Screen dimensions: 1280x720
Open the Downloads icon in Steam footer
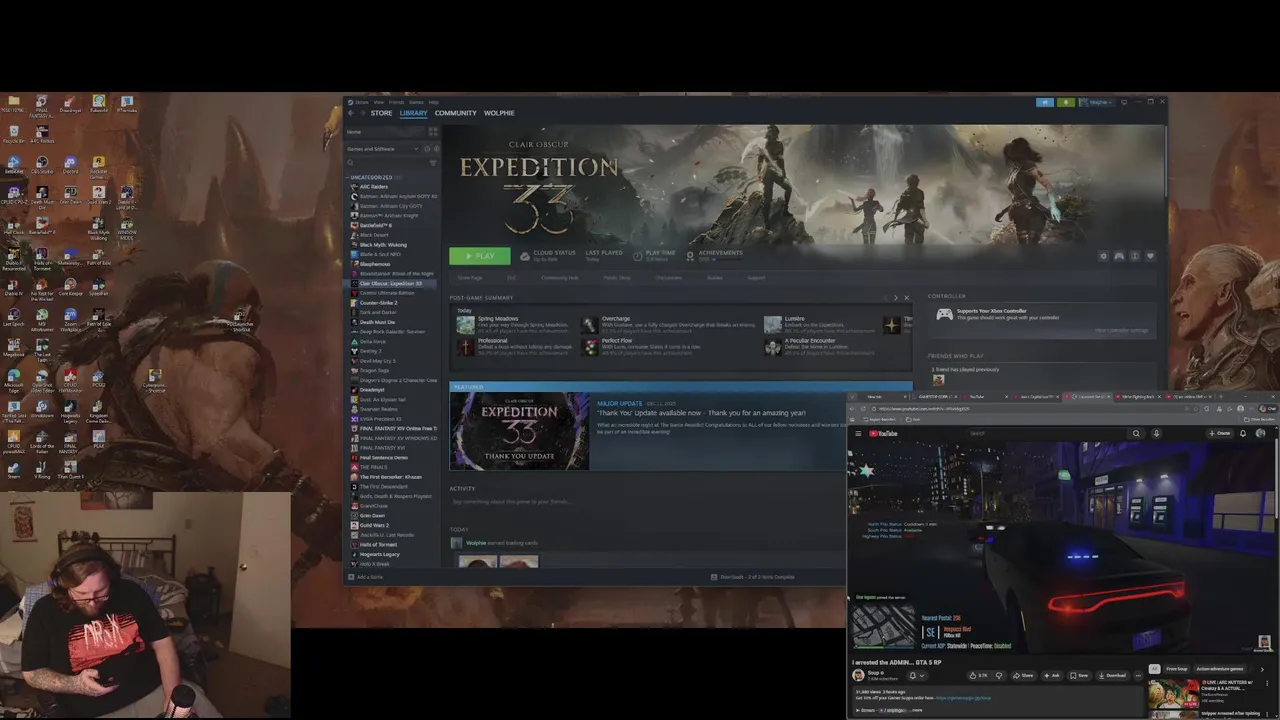[x=714, y=577]
